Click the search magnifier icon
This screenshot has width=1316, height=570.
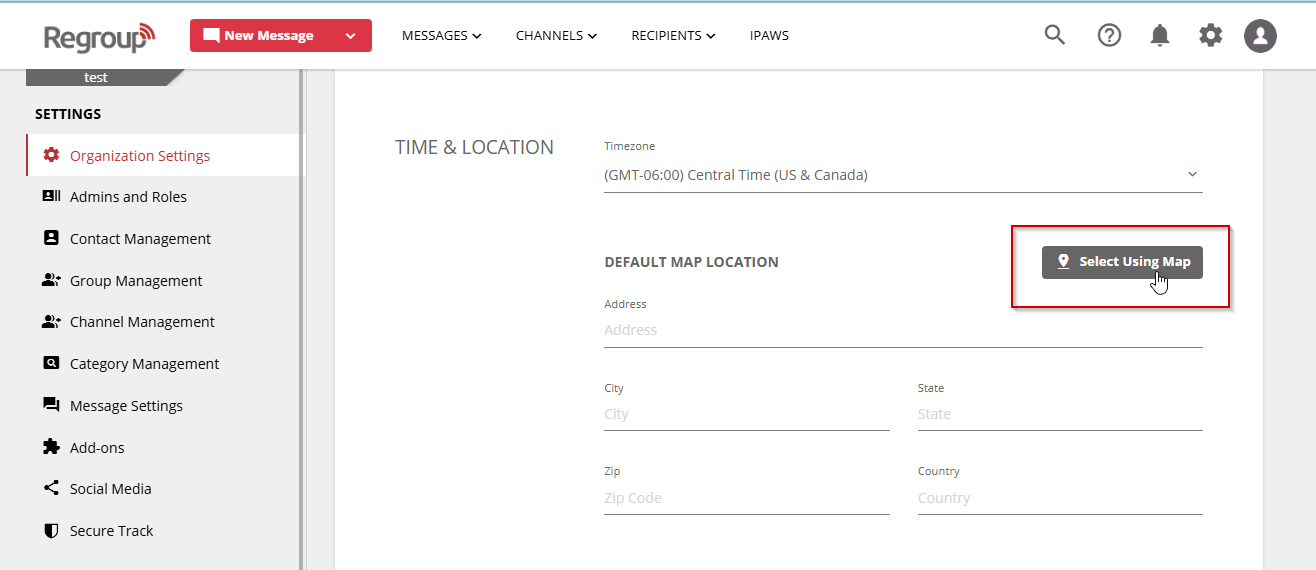pos(1054,35)
